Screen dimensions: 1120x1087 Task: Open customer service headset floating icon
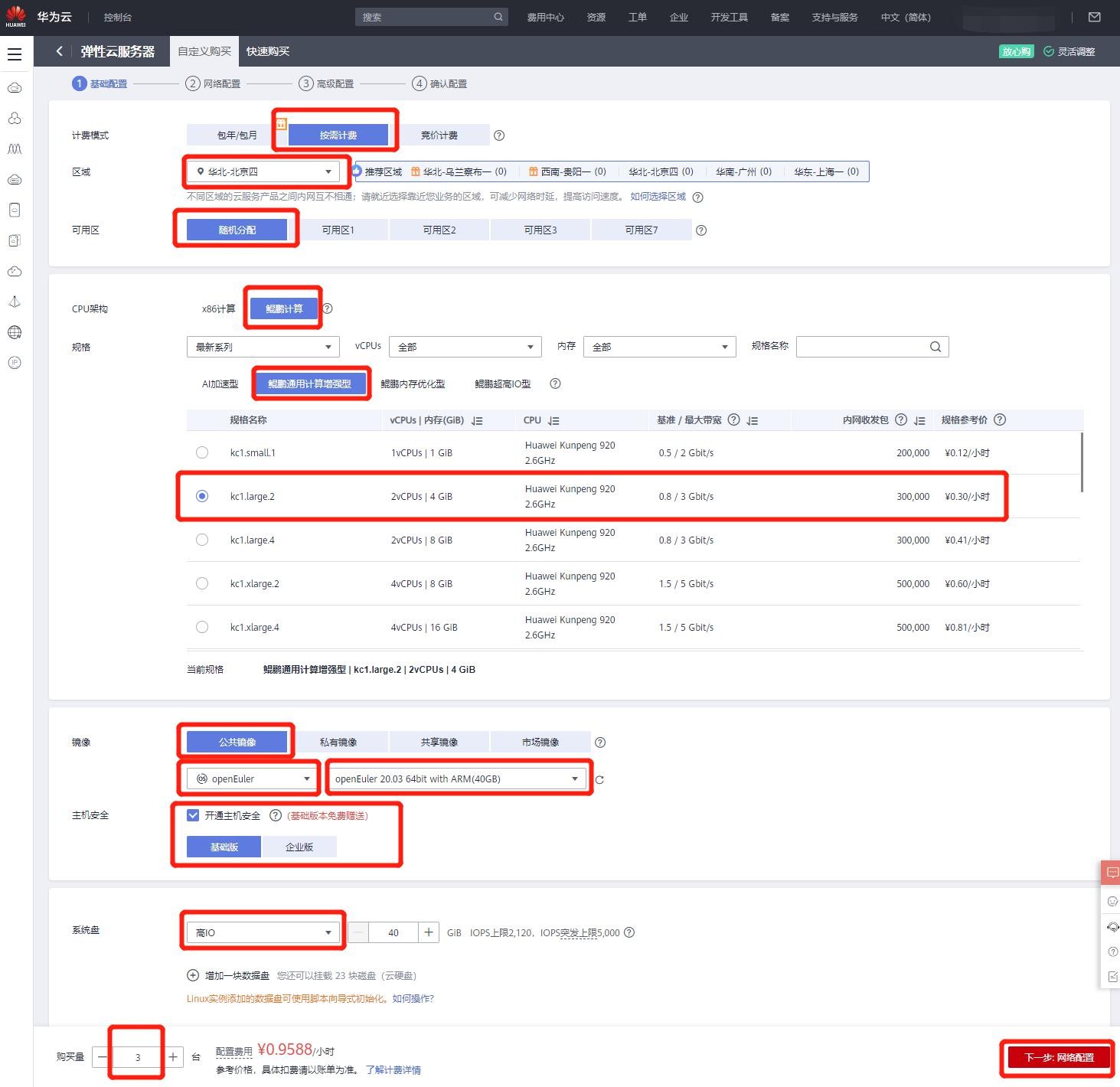tap(1113, 927)
